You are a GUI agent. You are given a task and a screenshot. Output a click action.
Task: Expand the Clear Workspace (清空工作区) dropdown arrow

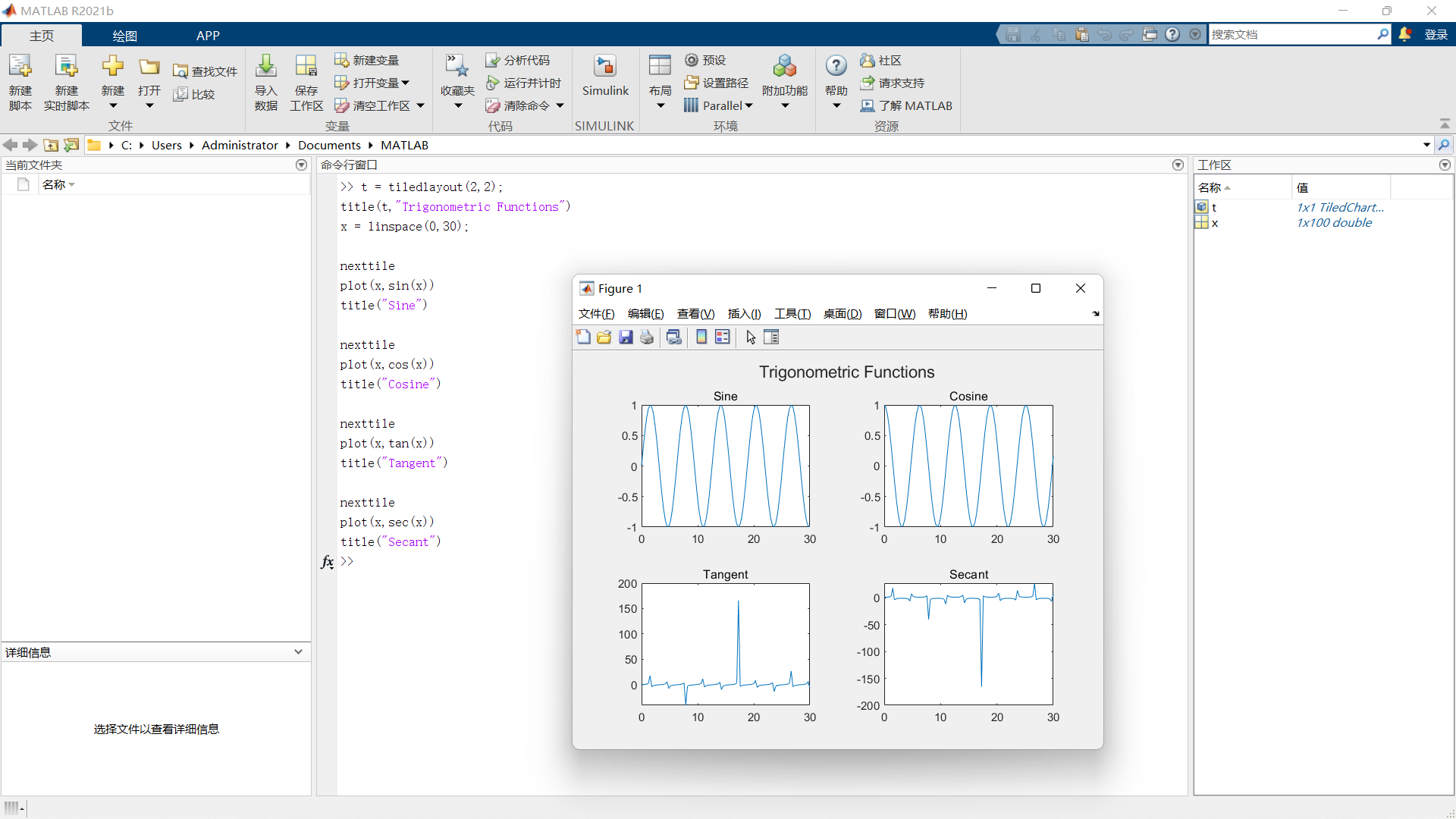pos(420,106)
